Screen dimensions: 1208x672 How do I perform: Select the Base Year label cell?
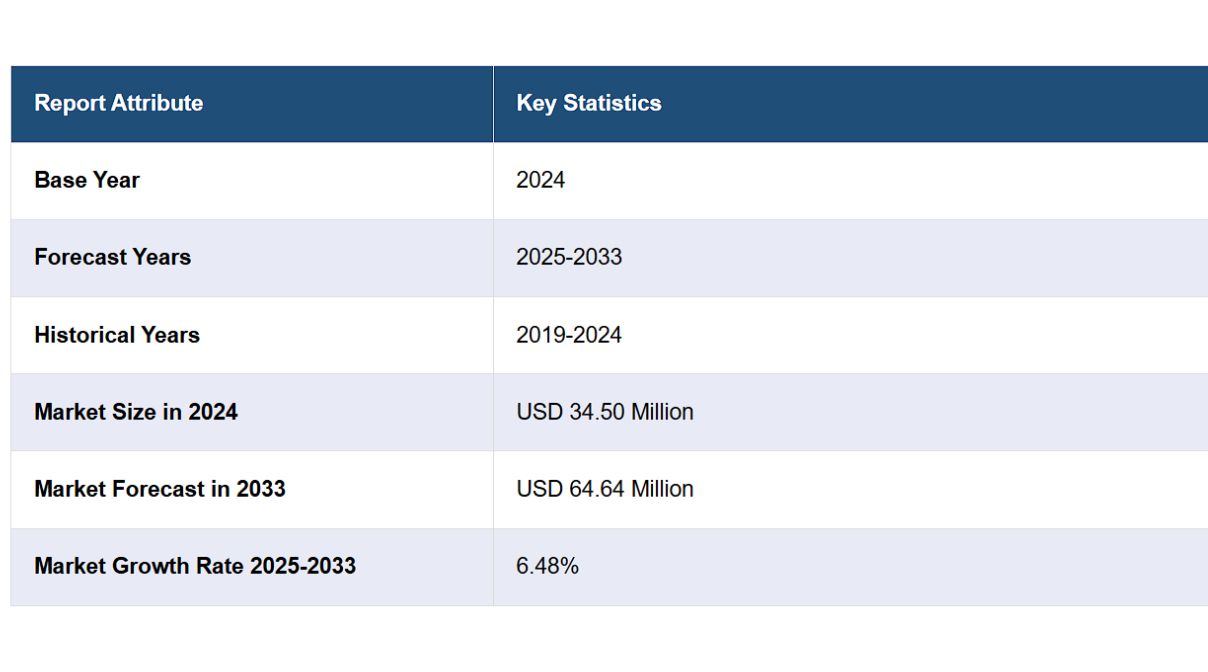coord(87,180)
